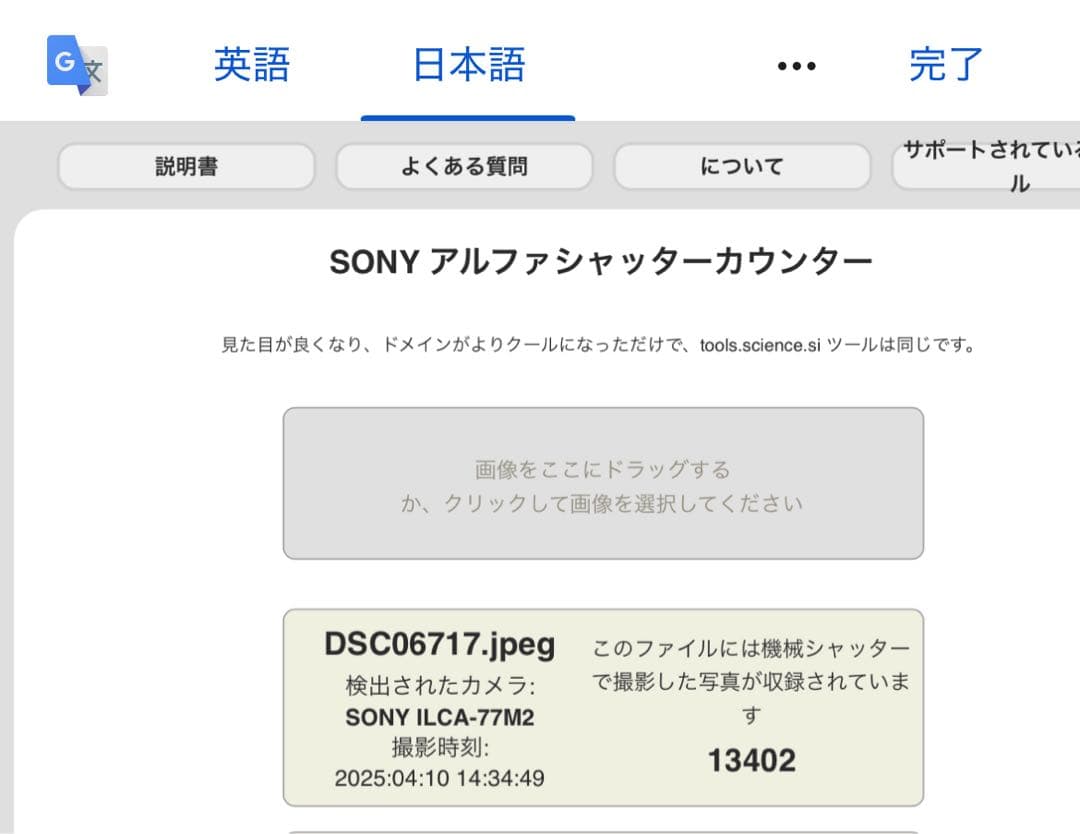This screenshot has width=1080, height=834.
Task: Tap 完了 to finish translating
Action: pyautogui.click(x=944, y=64)
